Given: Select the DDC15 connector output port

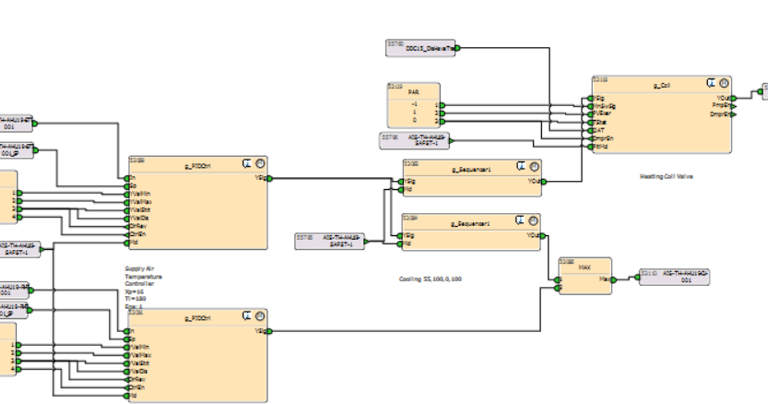Looking at the screenshot, I should [457, 48].
